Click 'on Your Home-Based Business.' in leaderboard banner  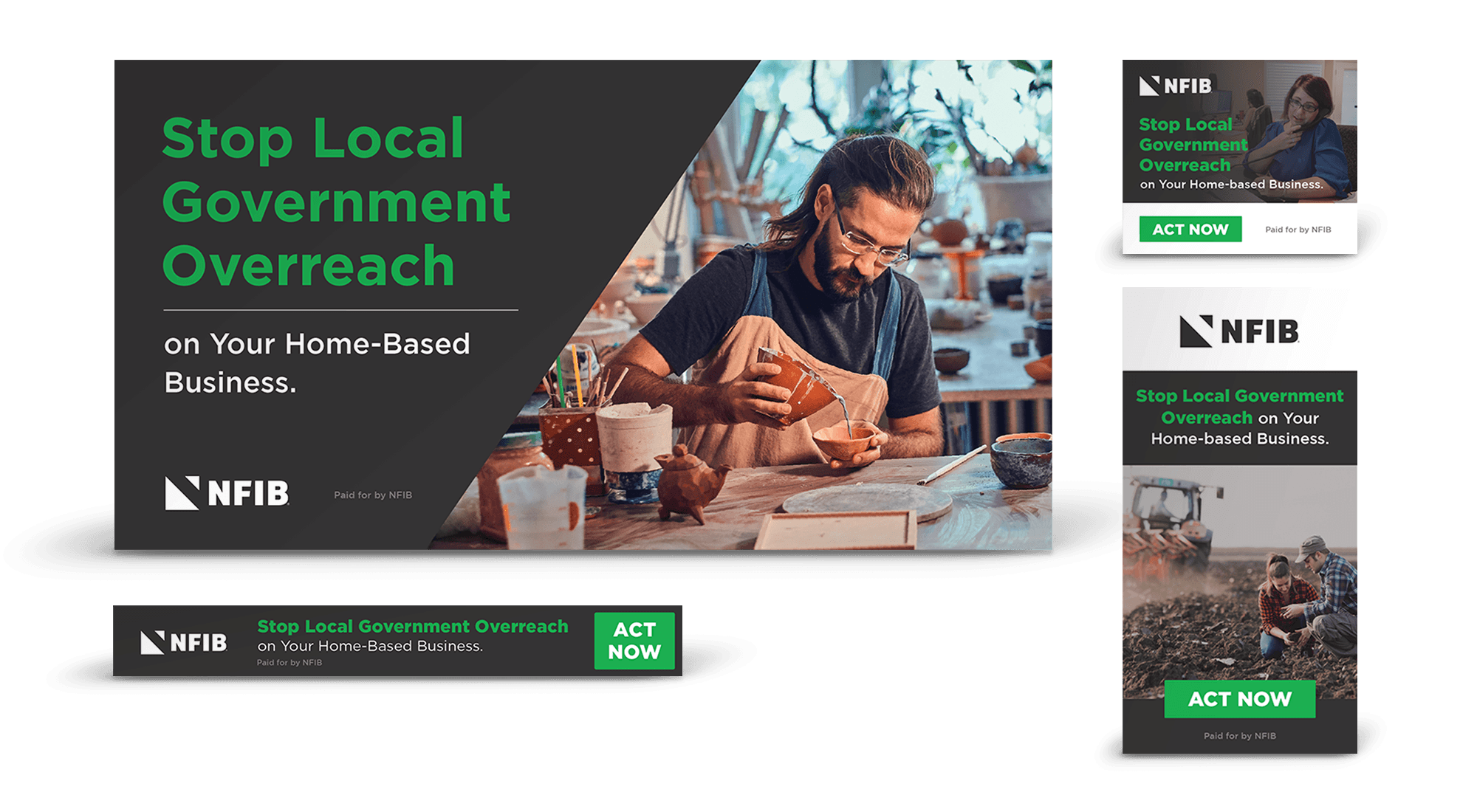tap(370, 647)
